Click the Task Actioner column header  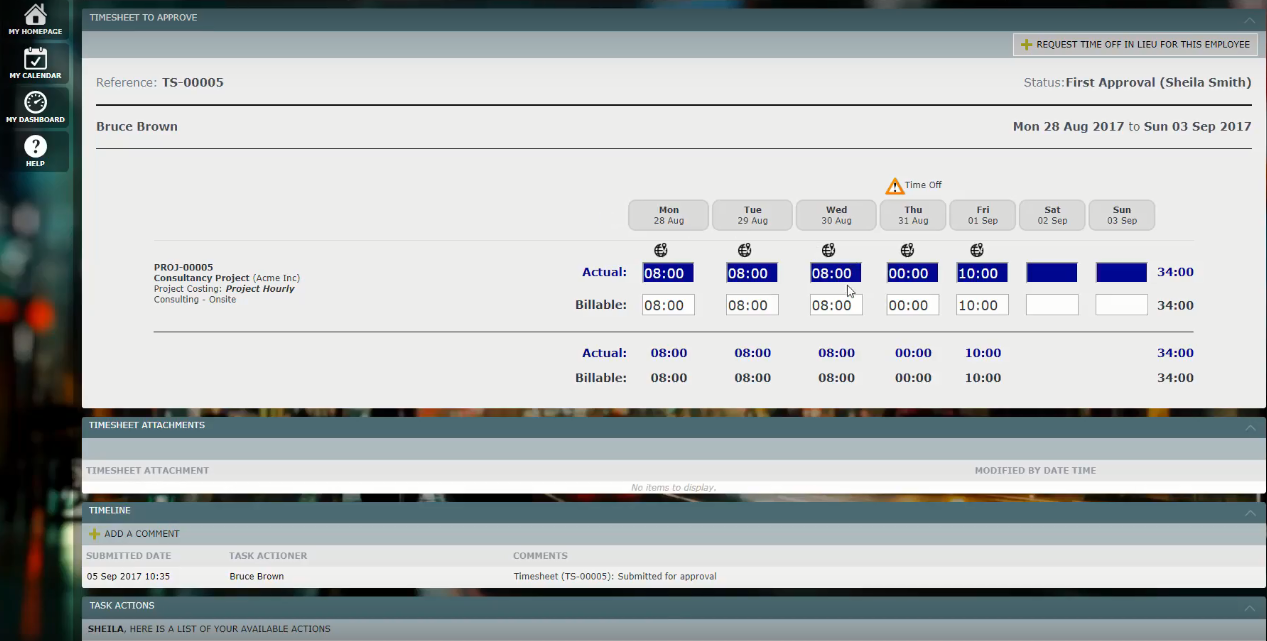[x=268, y=556]
